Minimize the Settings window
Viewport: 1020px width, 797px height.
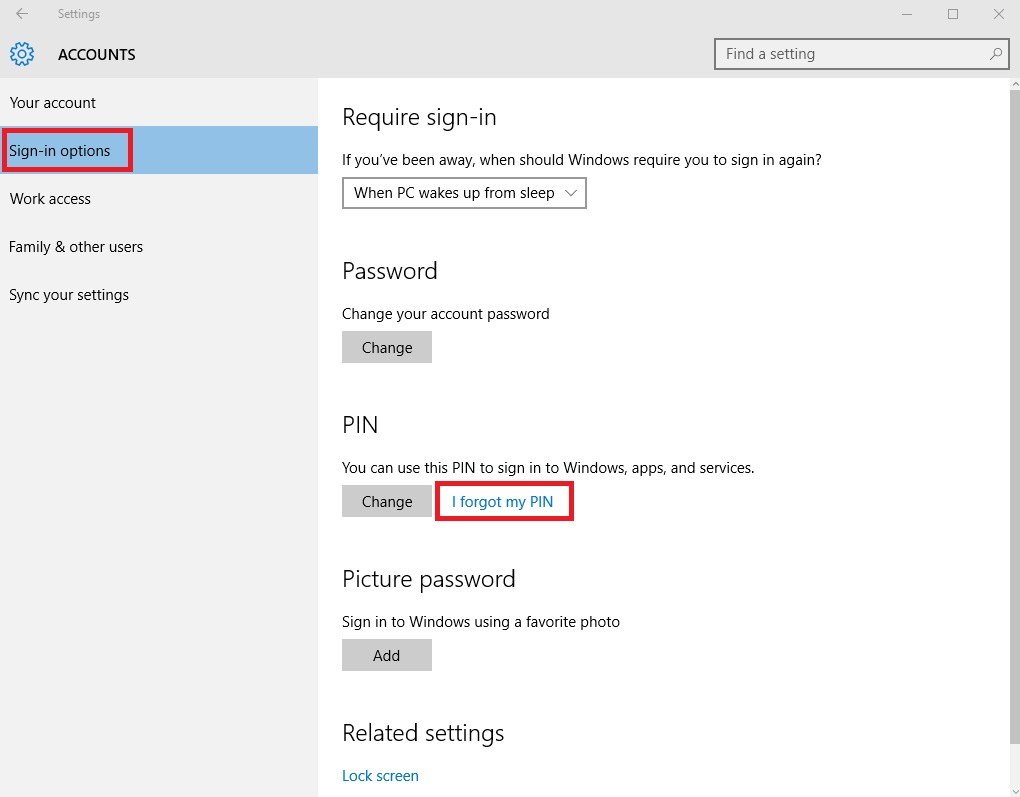(x=907, y=14)
